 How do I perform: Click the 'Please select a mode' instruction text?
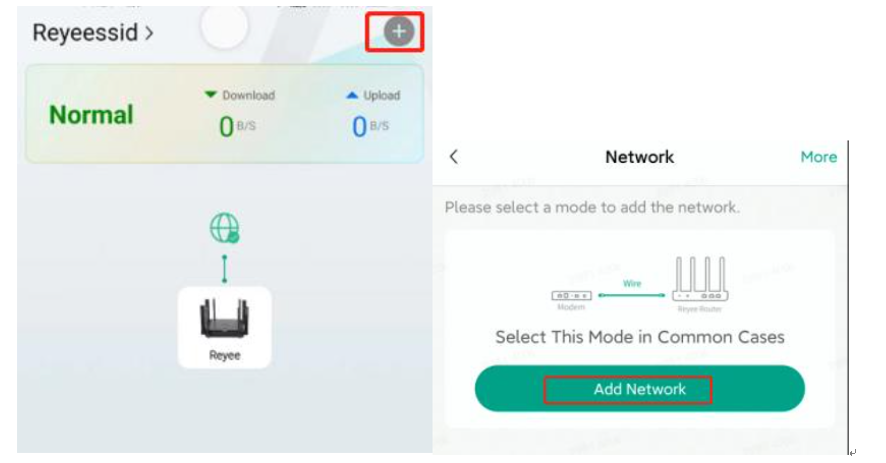[592, 208]
